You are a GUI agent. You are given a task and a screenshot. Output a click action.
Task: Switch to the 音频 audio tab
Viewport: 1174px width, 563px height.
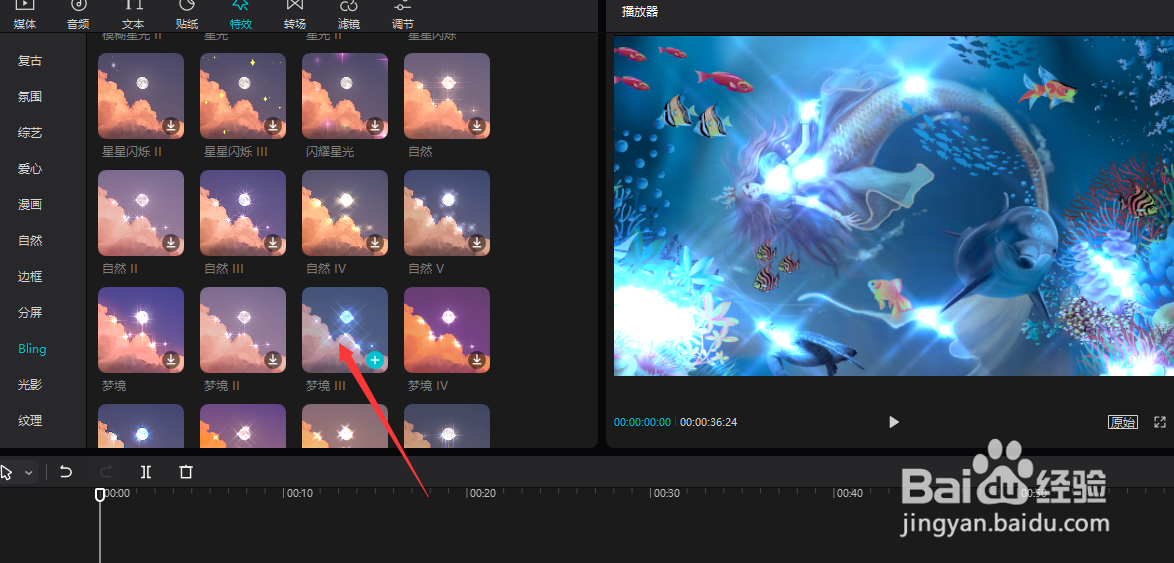(78, 15)
